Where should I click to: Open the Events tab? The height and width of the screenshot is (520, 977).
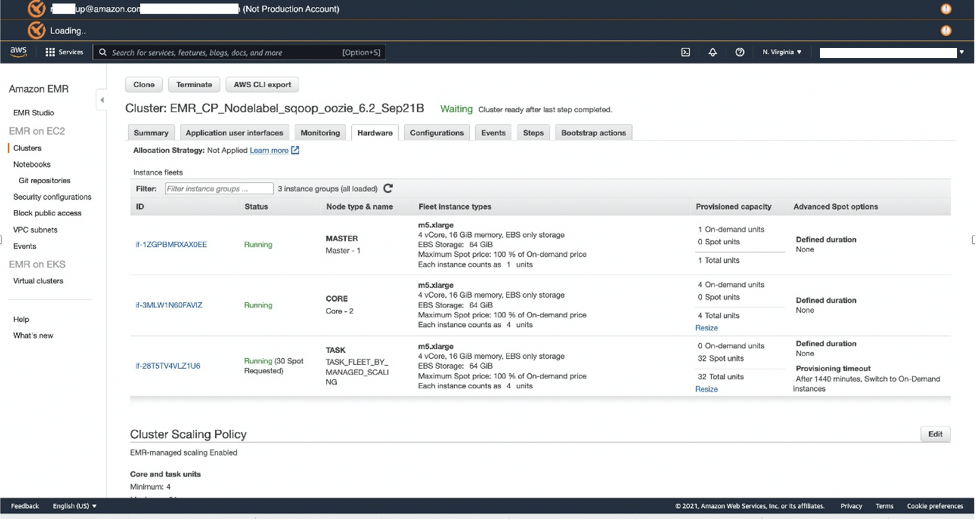tap(493, 133)
